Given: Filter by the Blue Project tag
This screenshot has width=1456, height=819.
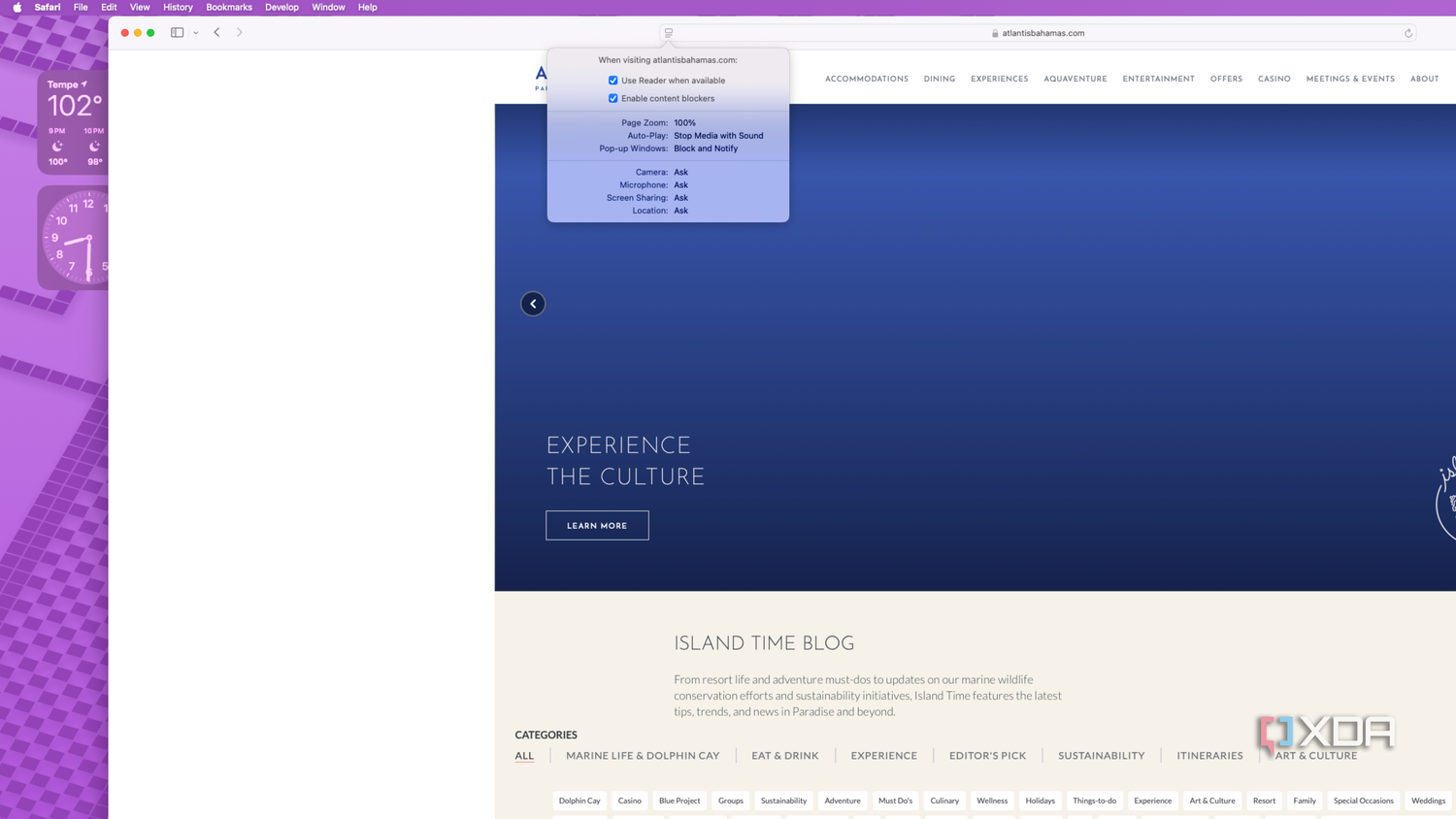Looking at the screenshot, I should click(x=679, y=801).
